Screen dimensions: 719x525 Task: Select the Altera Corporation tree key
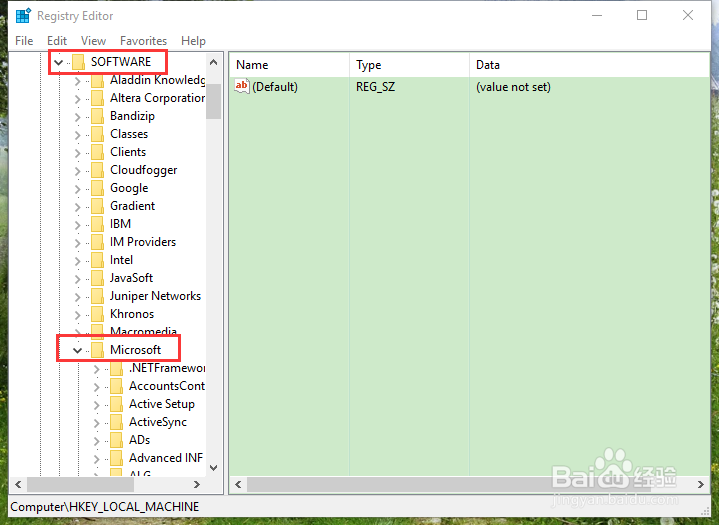[157, 98]
